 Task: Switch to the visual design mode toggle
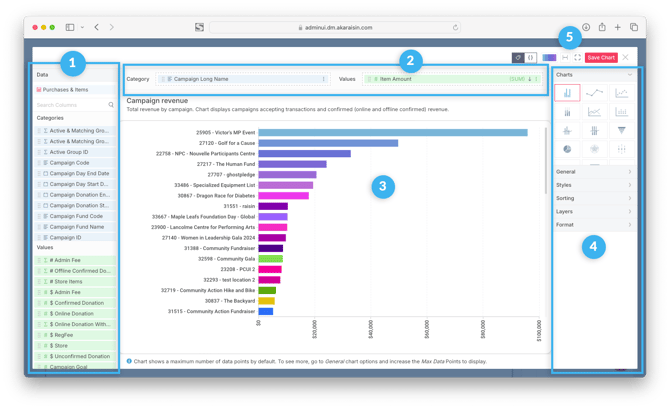pos(518,57)
